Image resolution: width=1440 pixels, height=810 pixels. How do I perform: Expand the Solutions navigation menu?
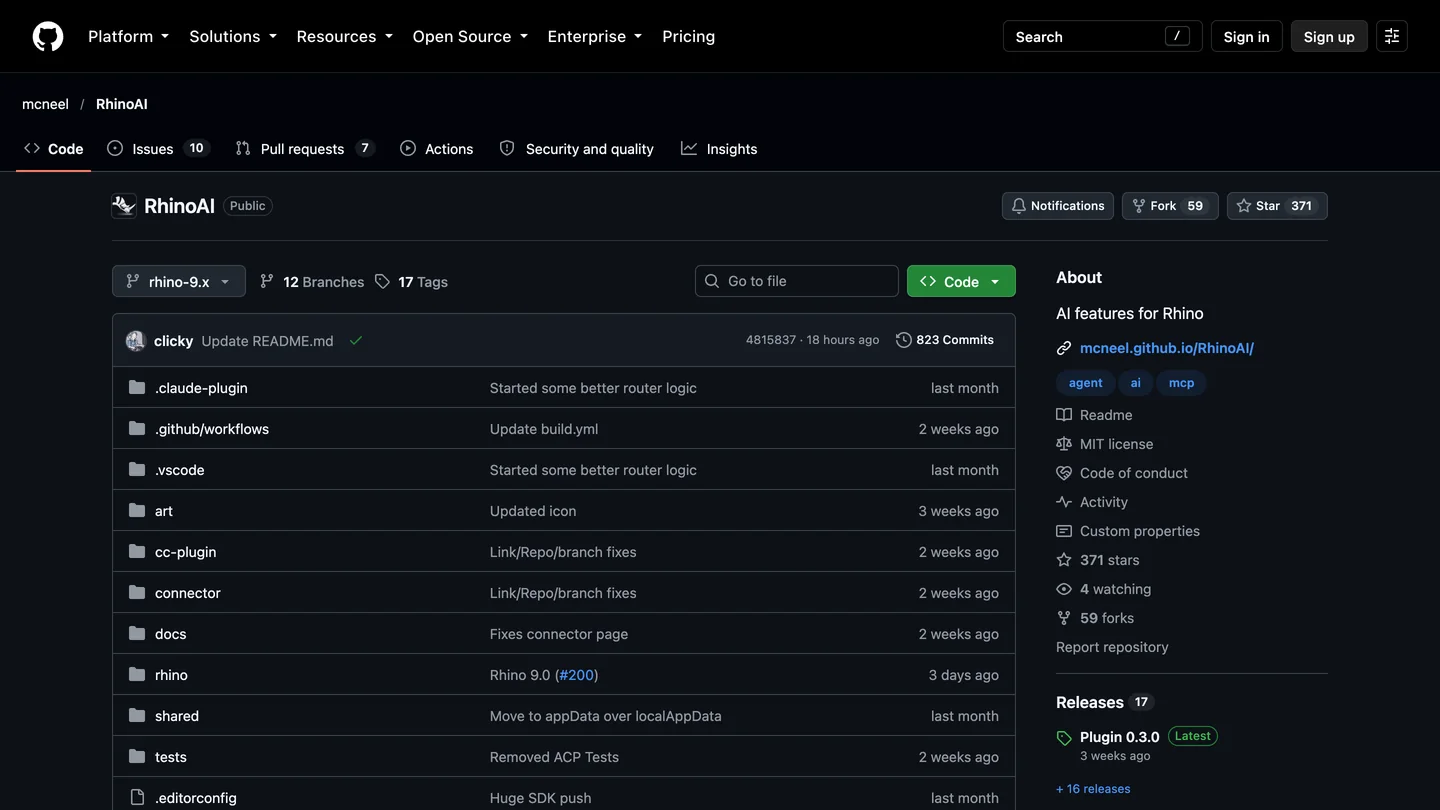(x=233, y=36)
